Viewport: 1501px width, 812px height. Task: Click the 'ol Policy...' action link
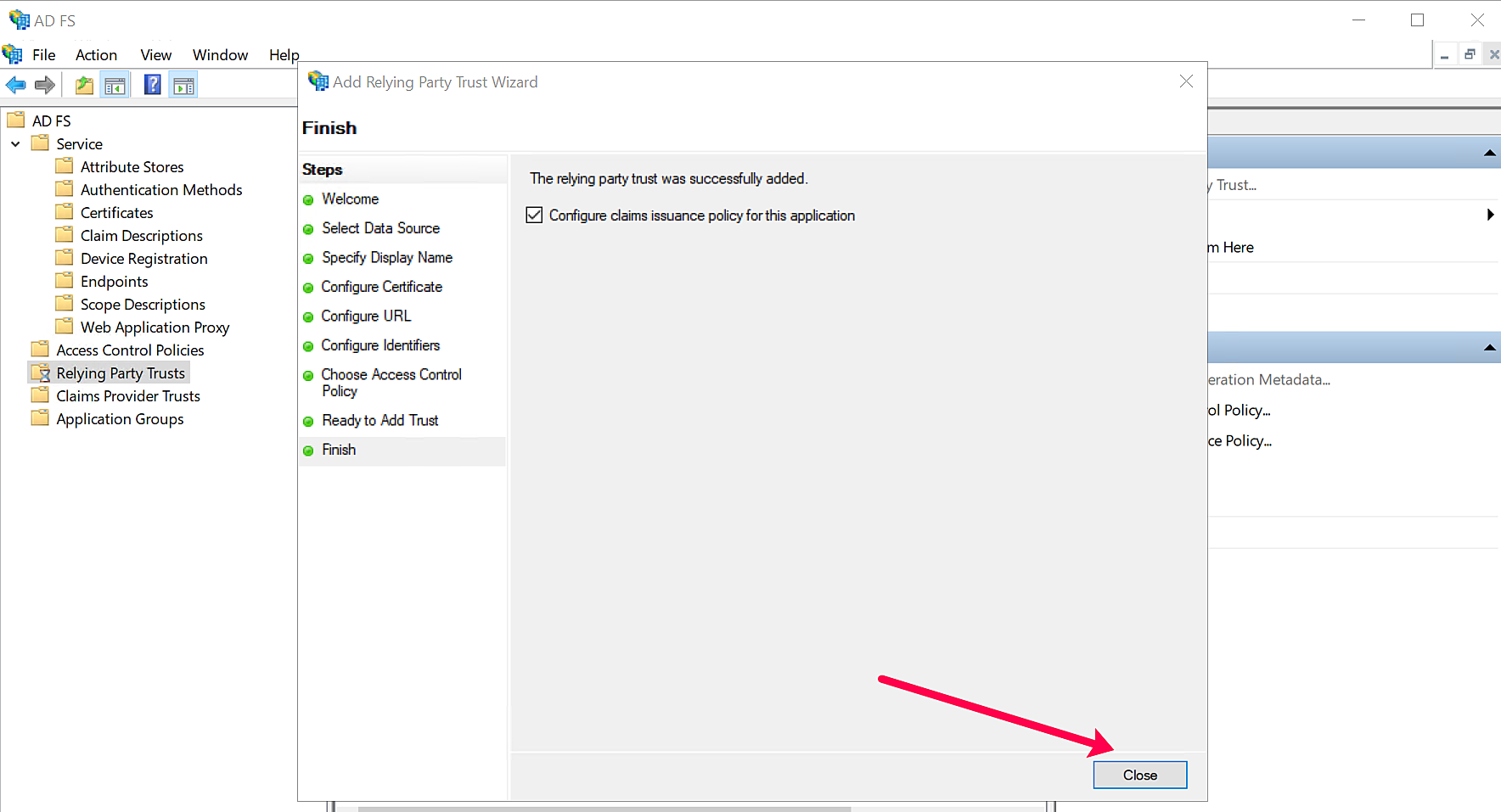[1240, 410]
